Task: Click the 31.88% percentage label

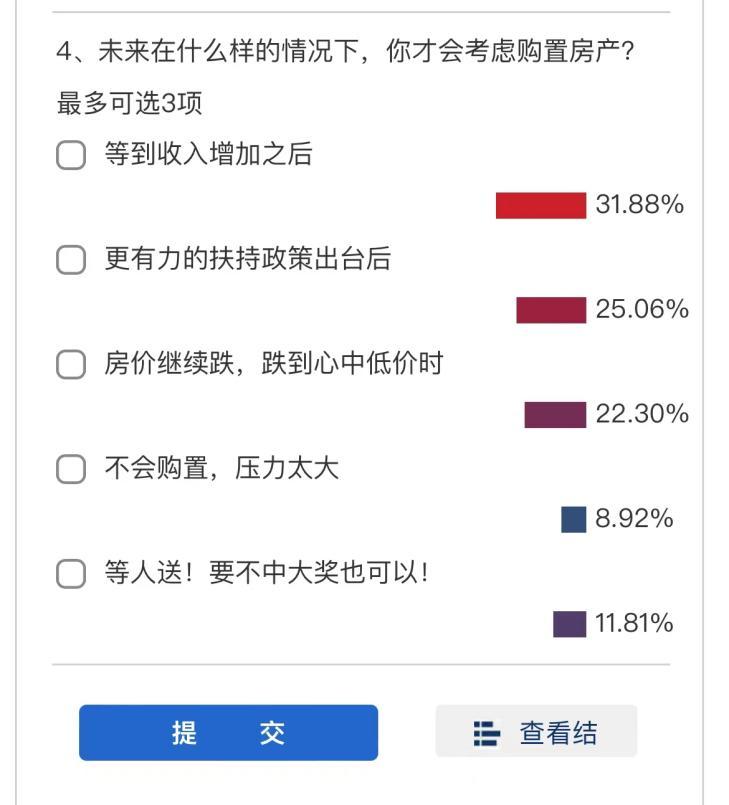Action: click(x=640, y=204)
